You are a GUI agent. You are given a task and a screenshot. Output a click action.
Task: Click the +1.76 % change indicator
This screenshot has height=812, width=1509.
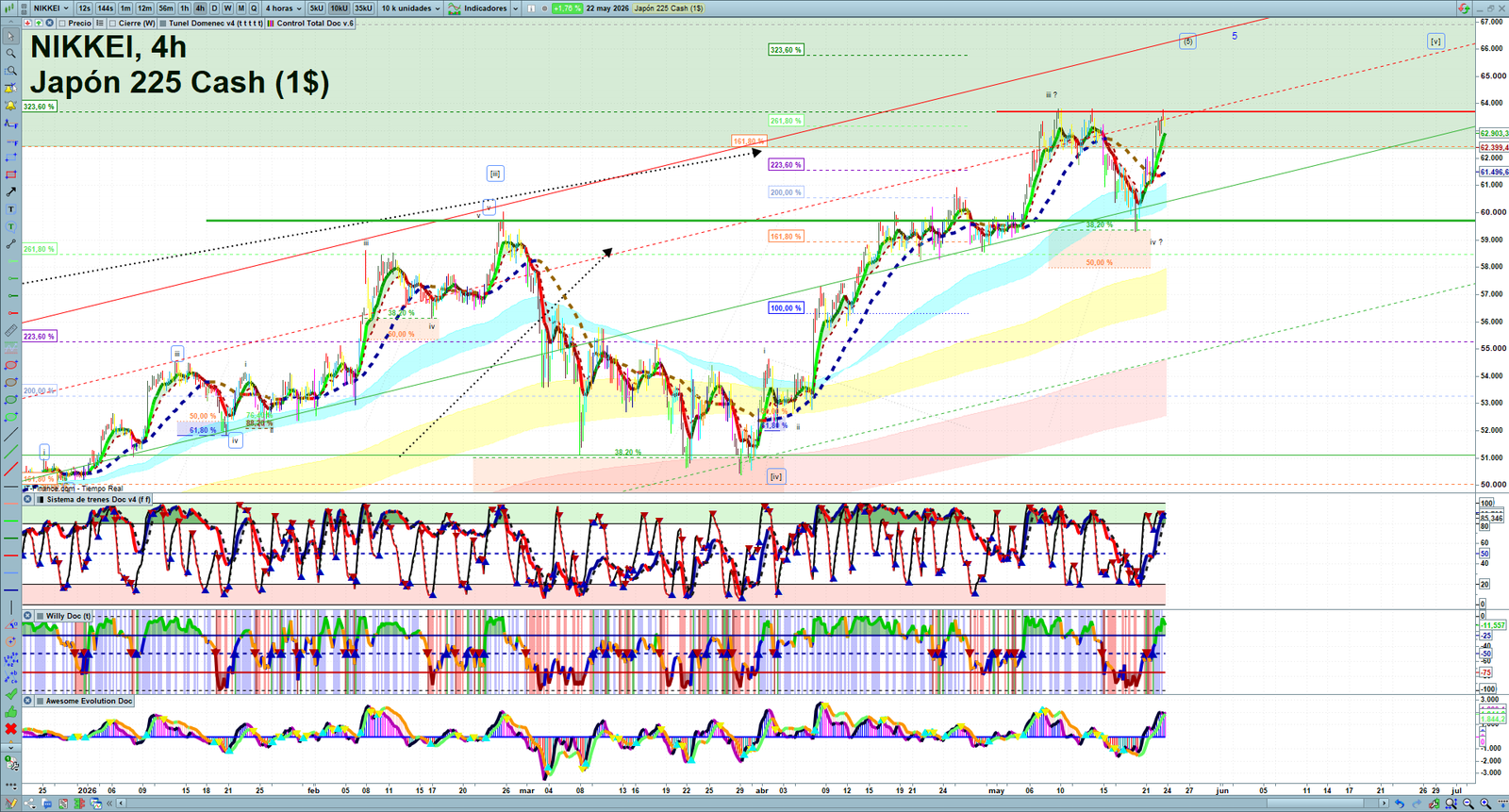tap(567, 8)
